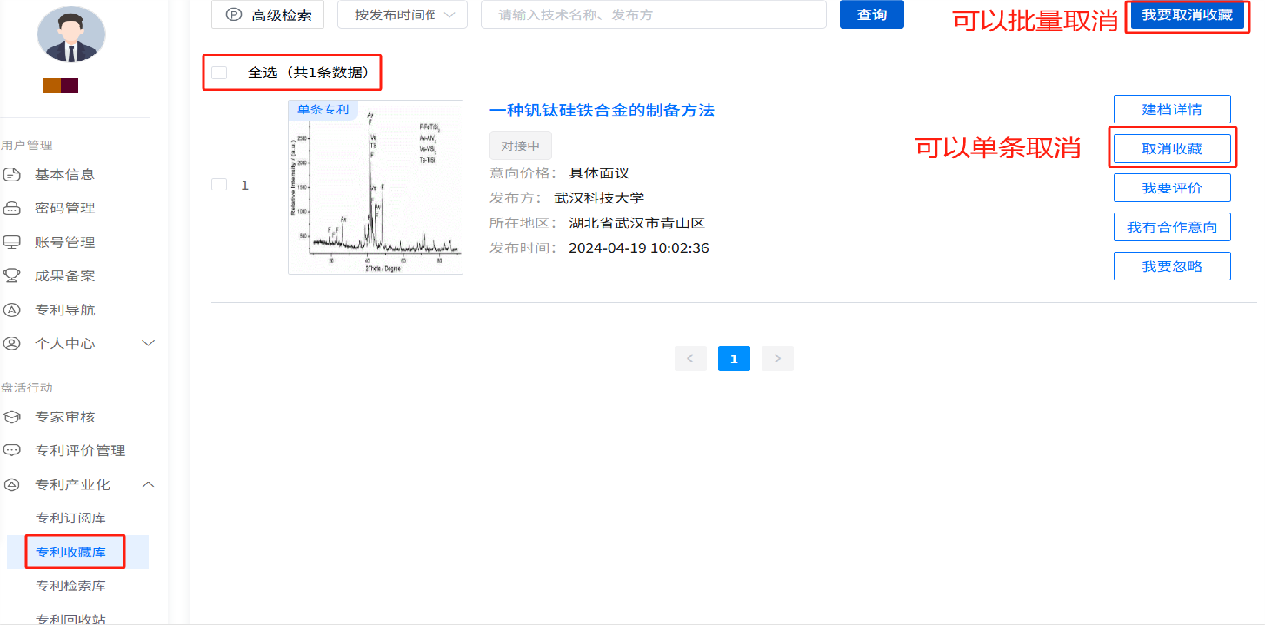The width and height of the screenshot is (1265, 625).
Task: Click the user avatar picture
Action: coord(71,34)
